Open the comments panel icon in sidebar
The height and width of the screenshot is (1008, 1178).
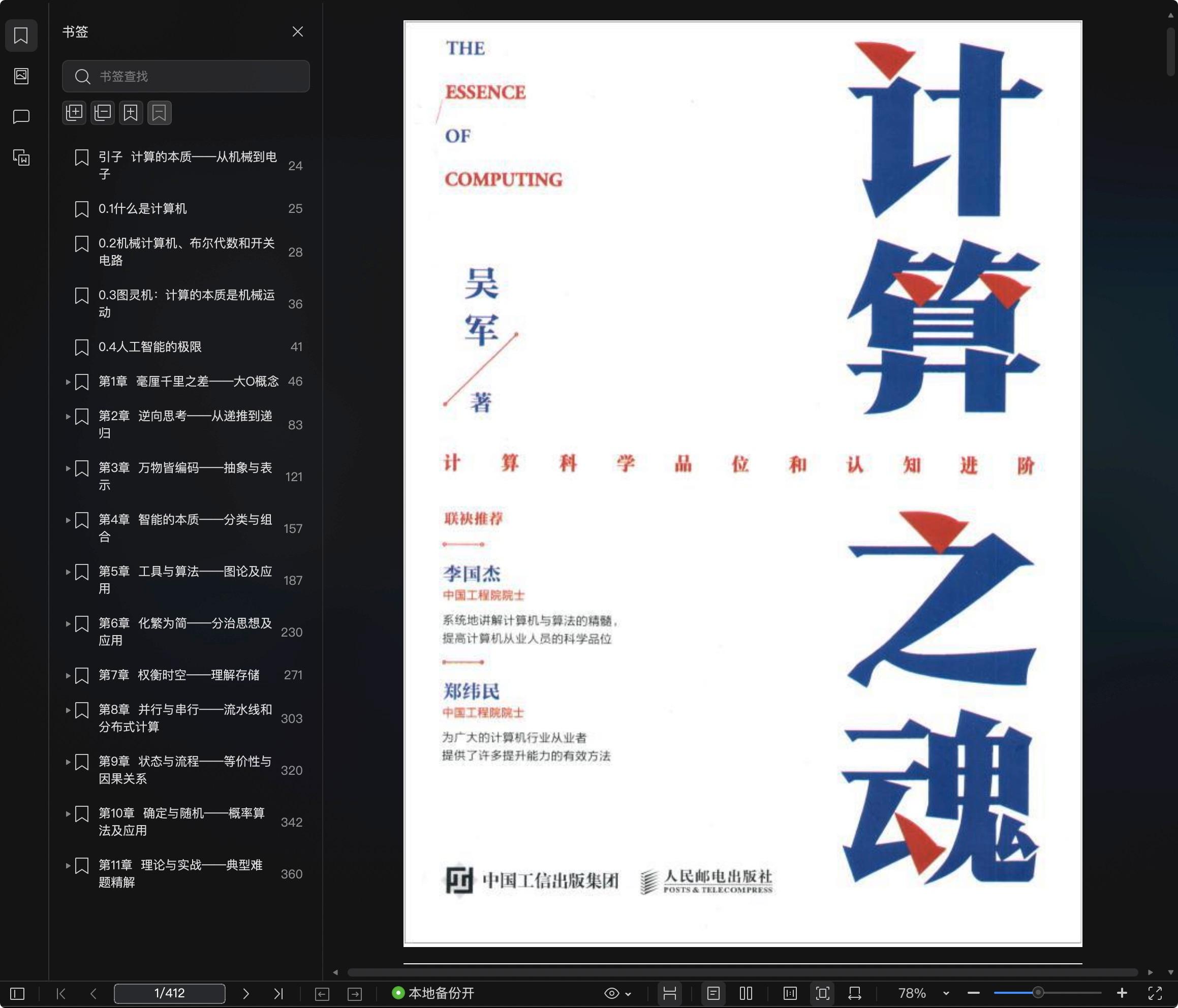pos(21,116)
